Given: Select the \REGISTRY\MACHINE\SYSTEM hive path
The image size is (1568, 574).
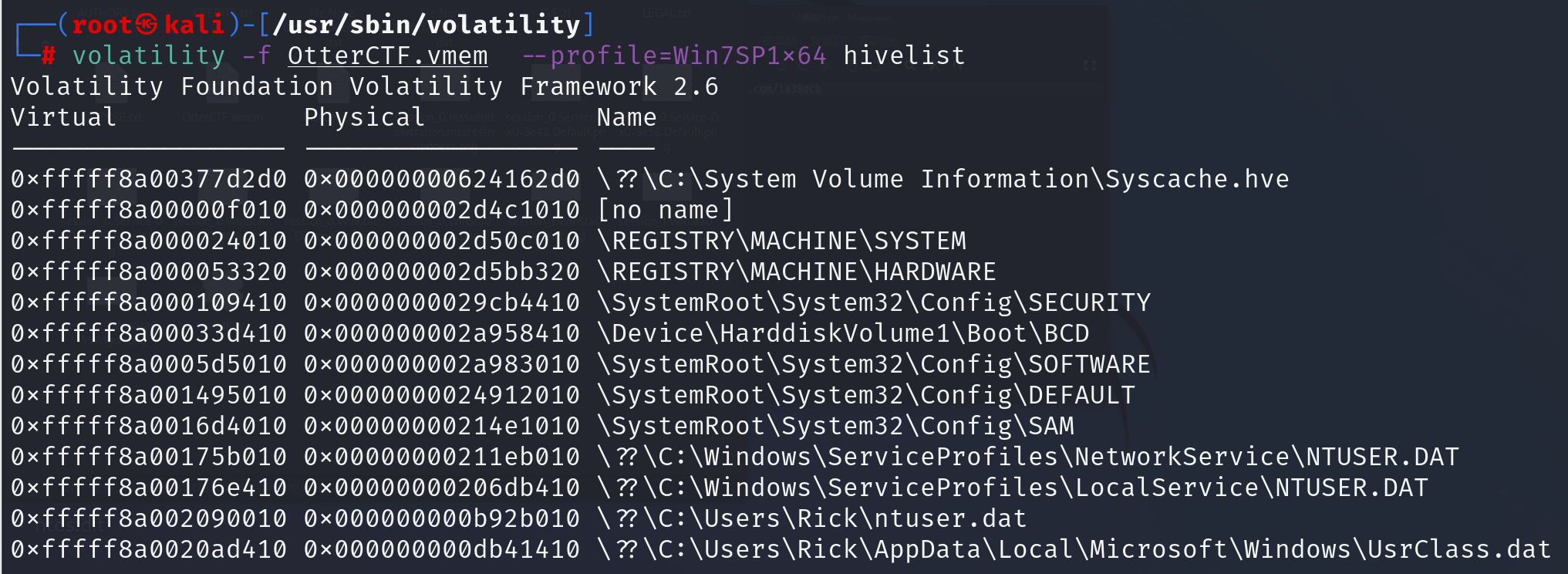Looking at the screenshot, I should click(x=781, y=241).
